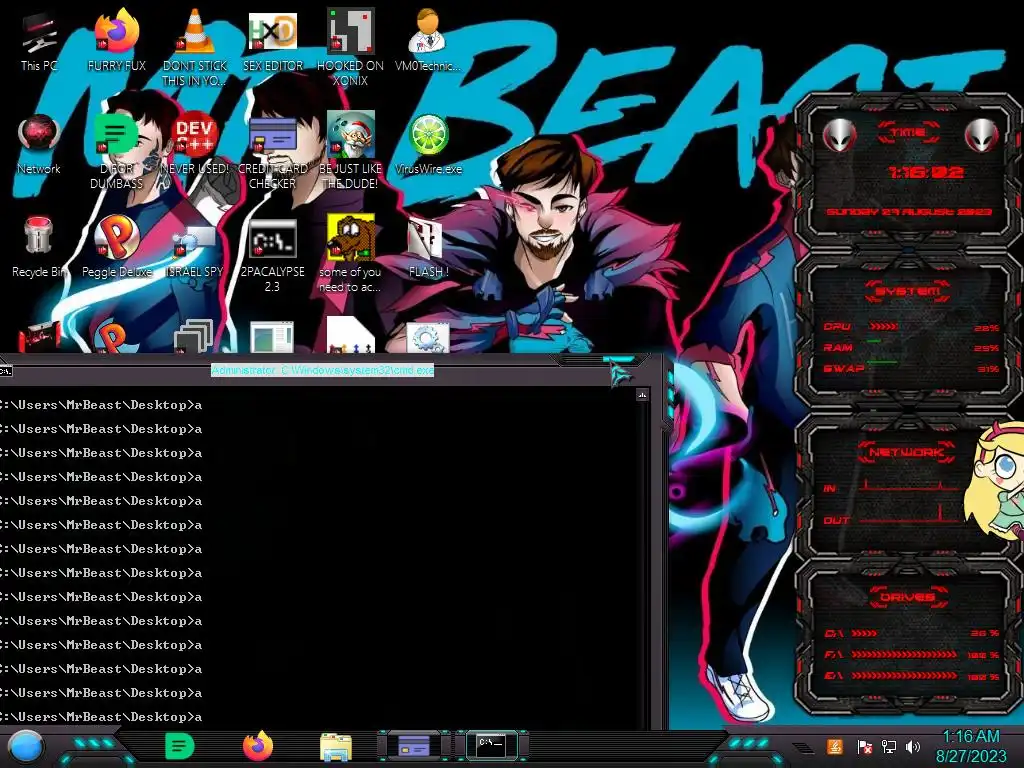The height and width of the screenshot is (768, 1024).
Task: Select the HxD 'SEX EDITOR' shortcut
Action: tap(273, 42)
